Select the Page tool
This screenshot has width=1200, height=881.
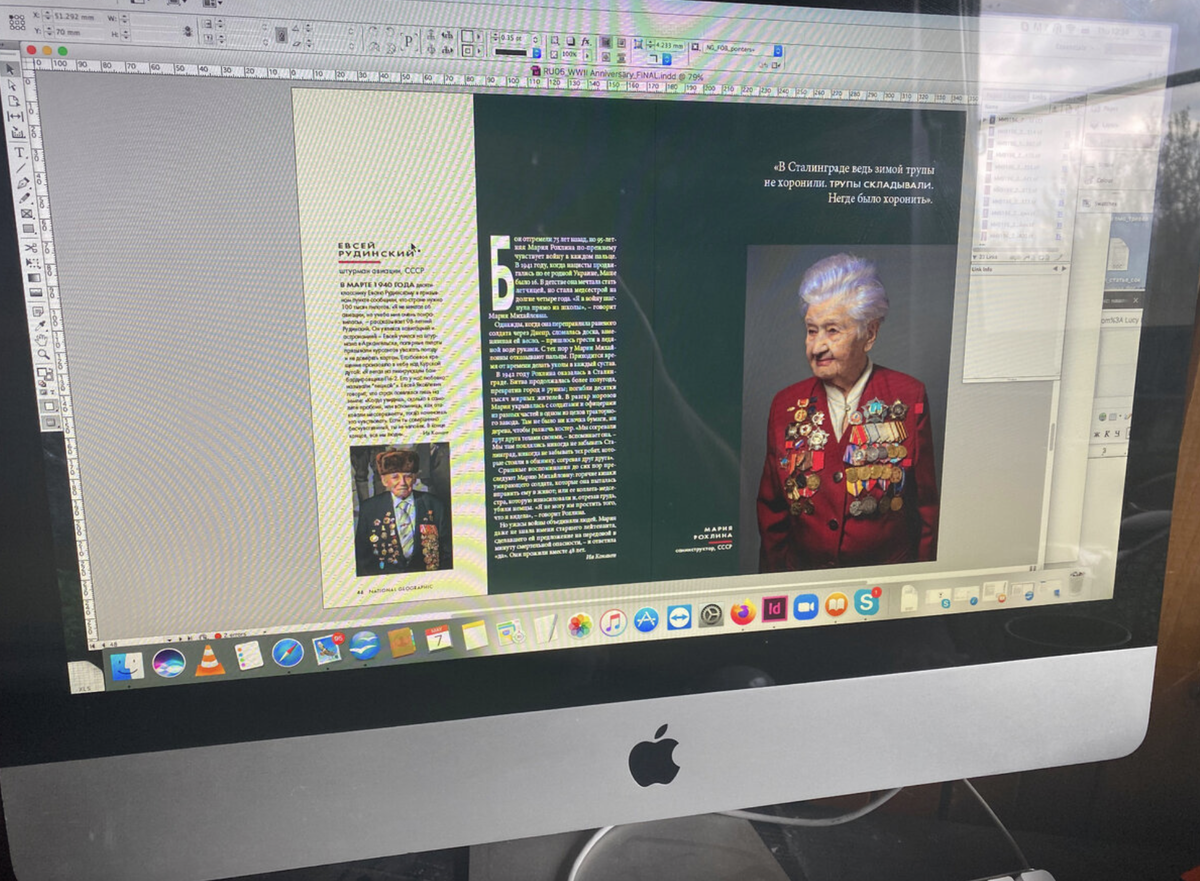[14, 101]
